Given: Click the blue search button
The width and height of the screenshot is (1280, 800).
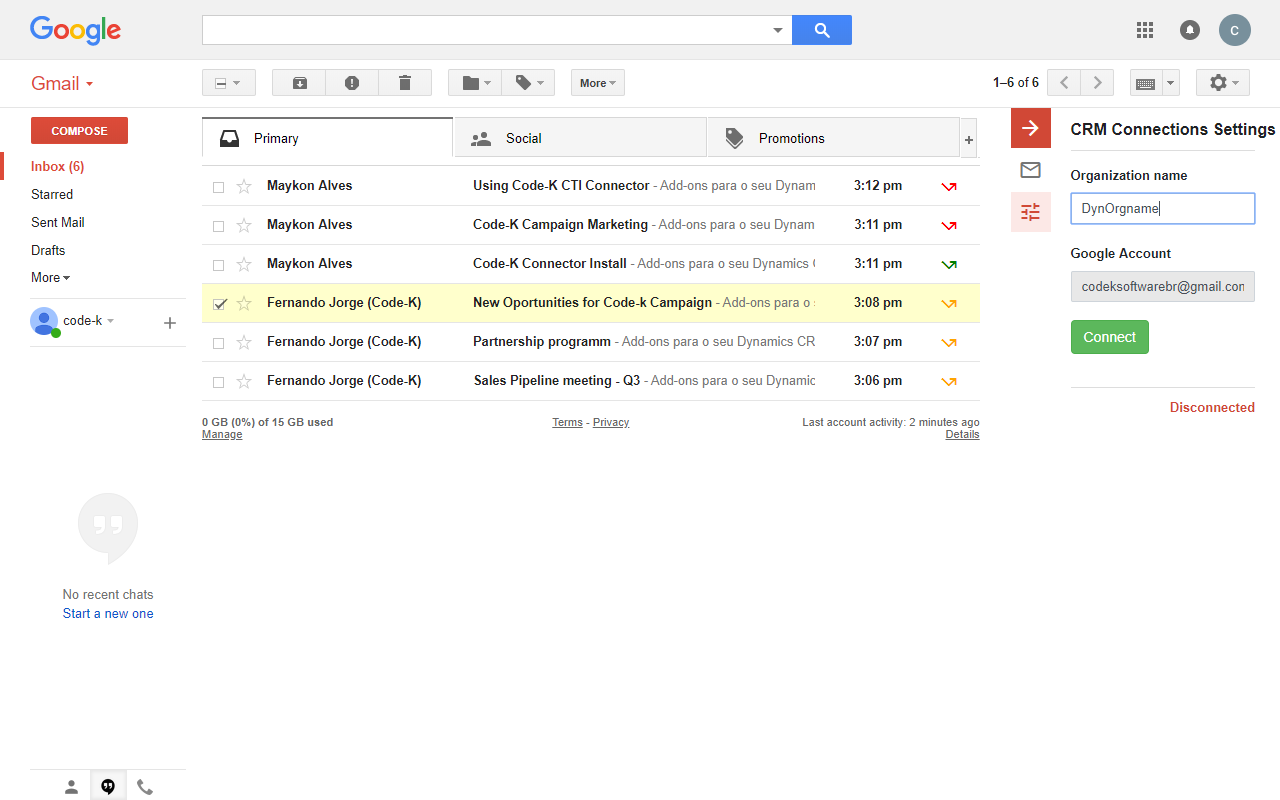Looking at the screenshot, I should click(822, 30).
